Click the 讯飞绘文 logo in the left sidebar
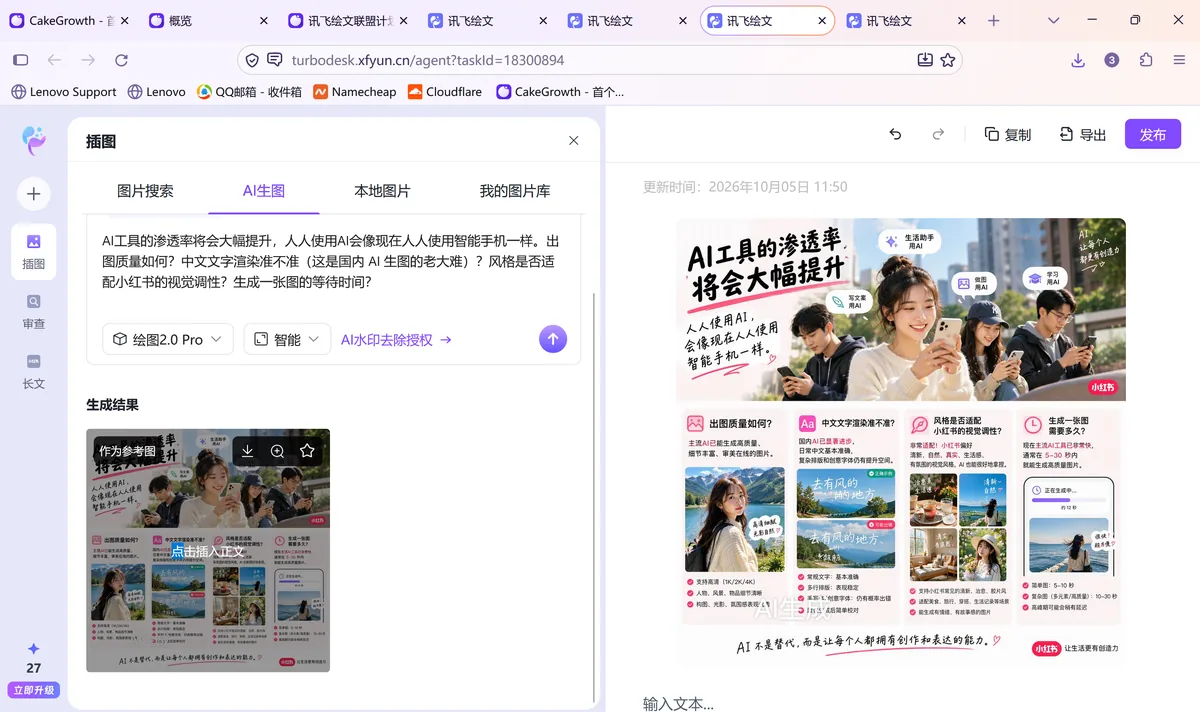The width and height of the screenshot is (1200, 712). (x=34, y=140)
